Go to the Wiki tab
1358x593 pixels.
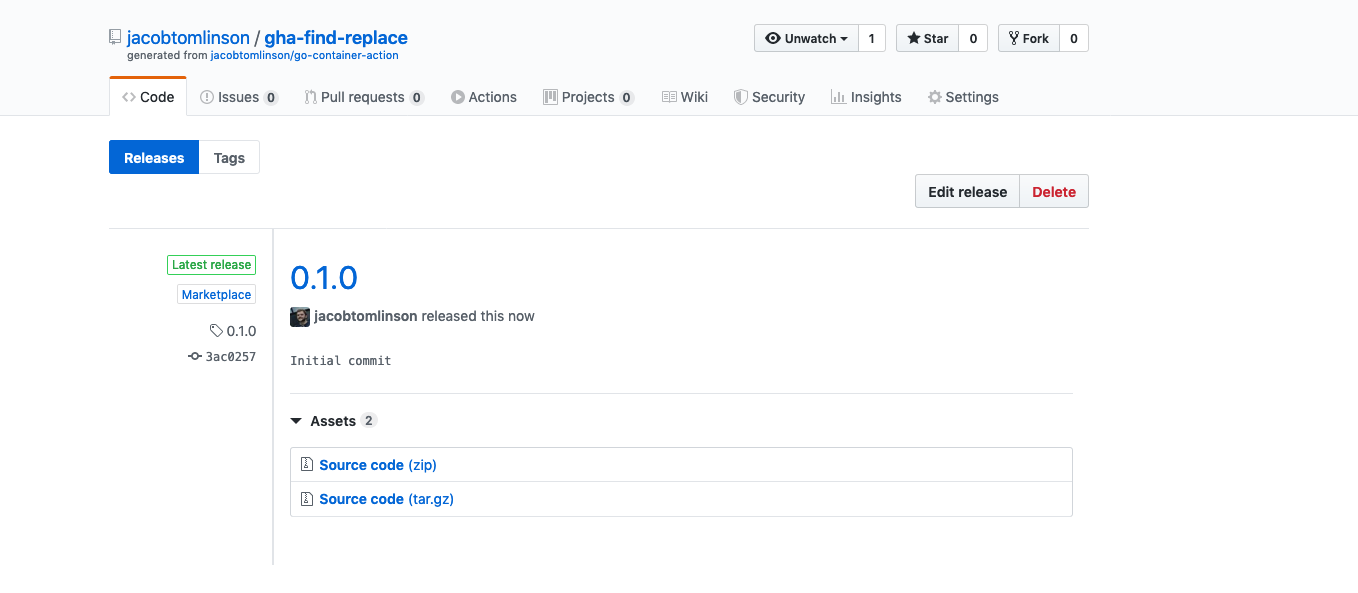coord(685,97)
